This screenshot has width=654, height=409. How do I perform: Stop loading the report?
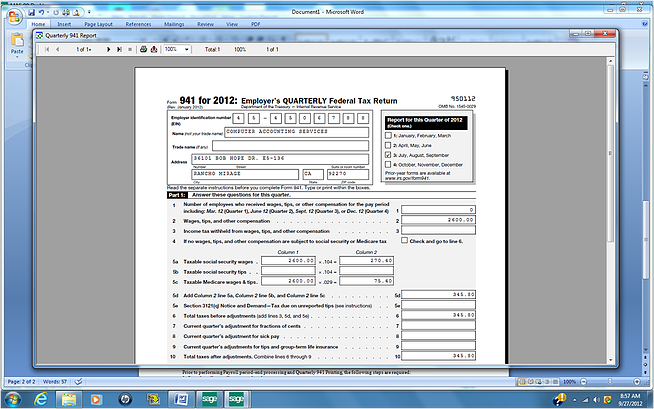pyautogui.click(x=130, y=49)
